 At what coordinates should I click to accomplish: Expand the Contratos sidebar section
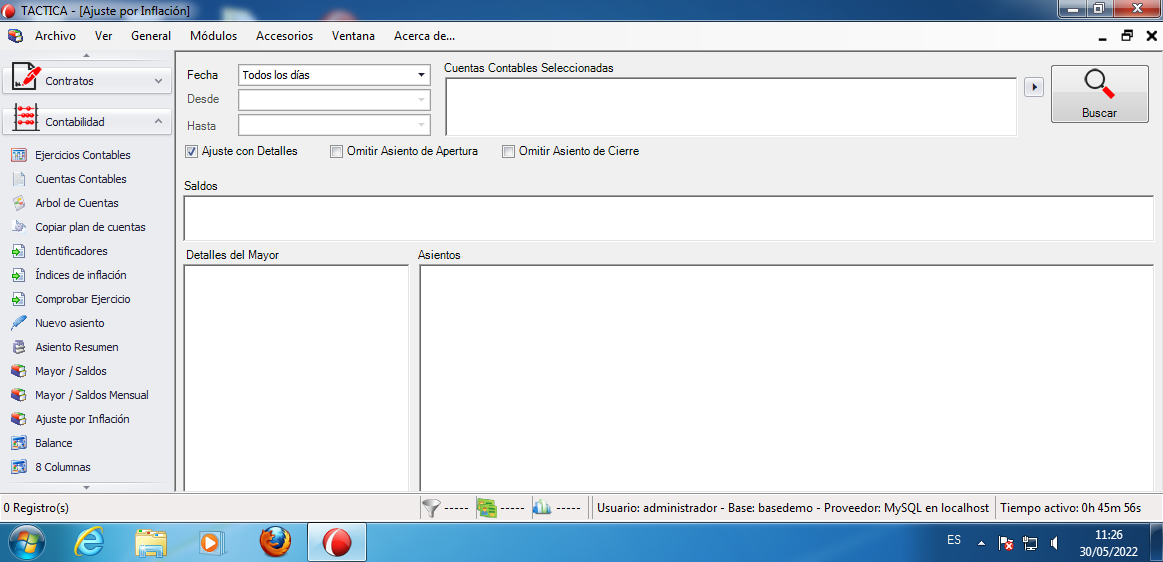point(158,80)
